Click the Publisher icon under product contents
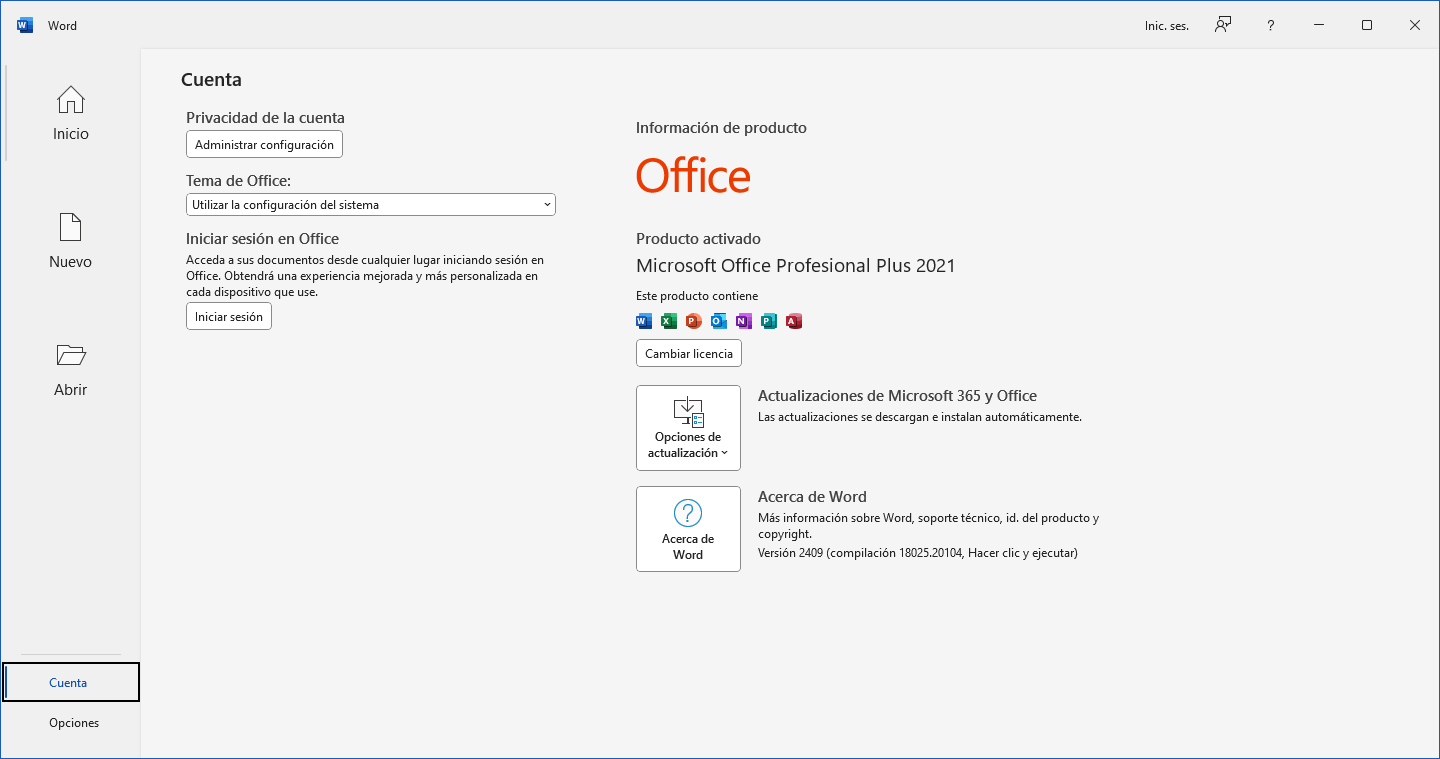Image resolution: width=1440 pixels, height=759 pixels. (x=769, y=321)
